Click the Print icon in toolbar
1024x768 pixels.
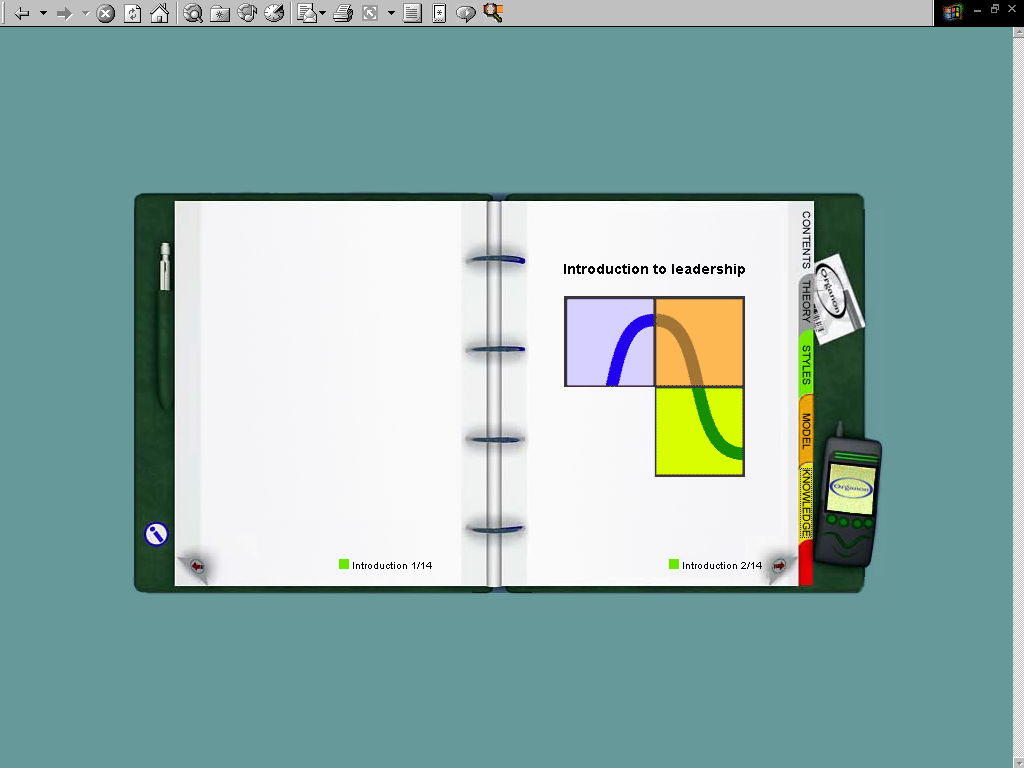coord(343,13)
